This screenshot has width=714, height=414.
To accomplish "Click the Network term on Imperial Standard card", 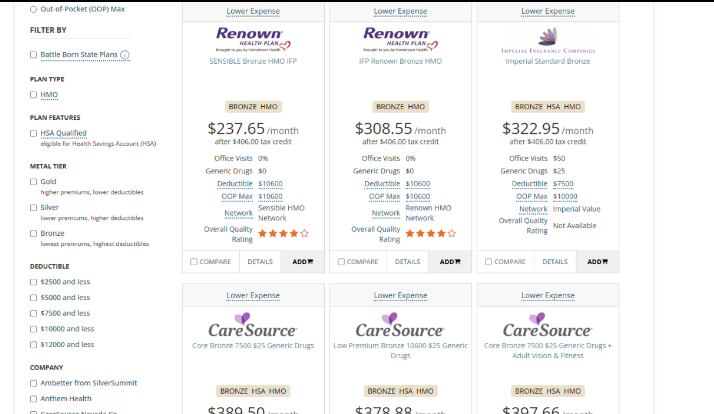I will pos(533,209).
